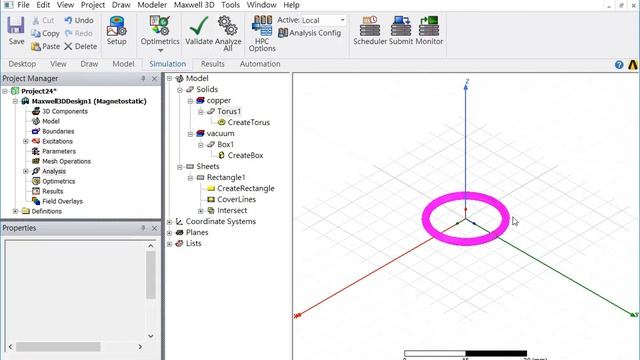Image resolution: width=640 pixels, height=360 pixels.
Task: Open the Tools menu
Action: [x=231, y=5]
